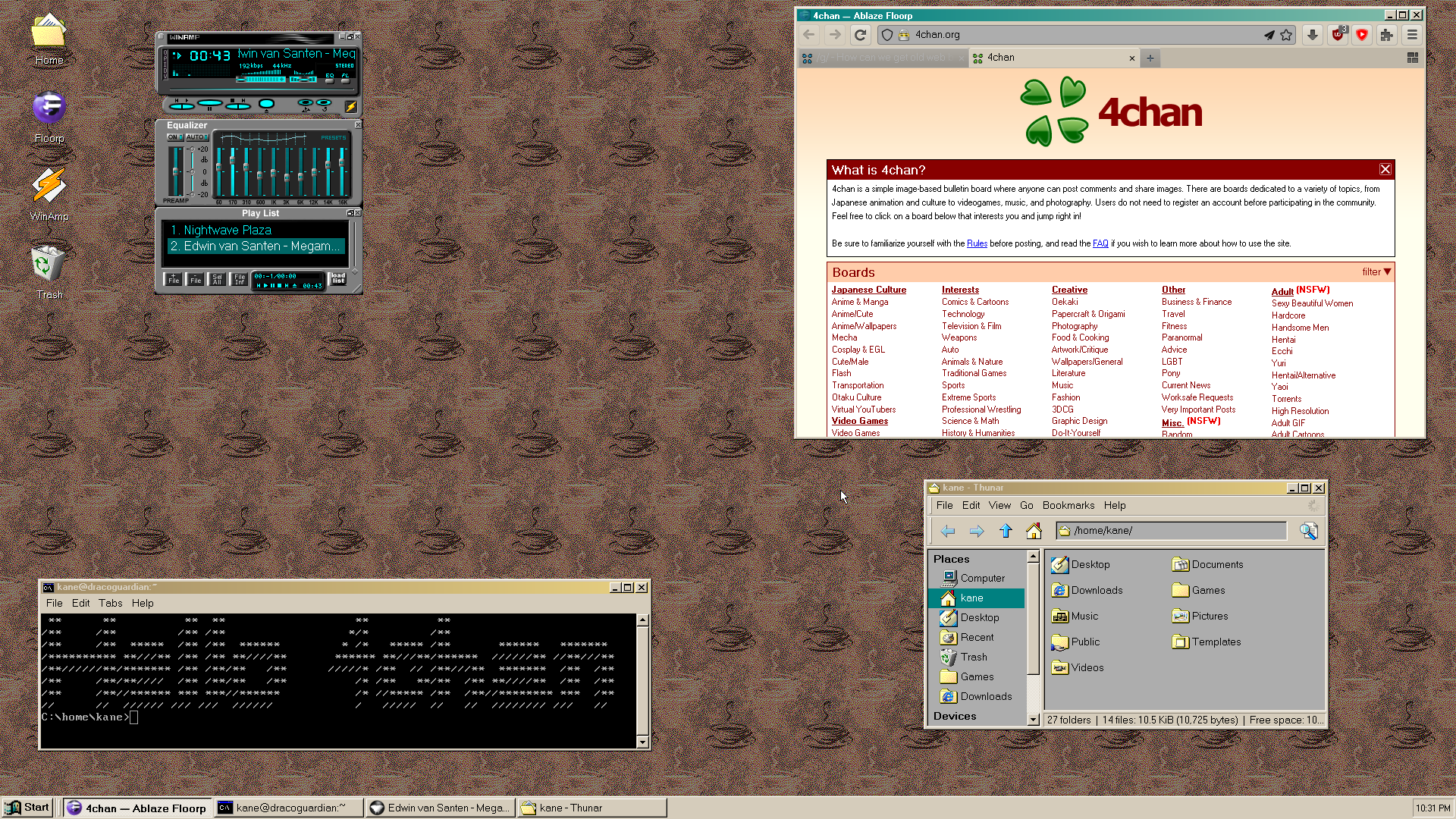Click padlock site security icon
This screenshot has width=1456, height=819.
(x=904, y=35)
